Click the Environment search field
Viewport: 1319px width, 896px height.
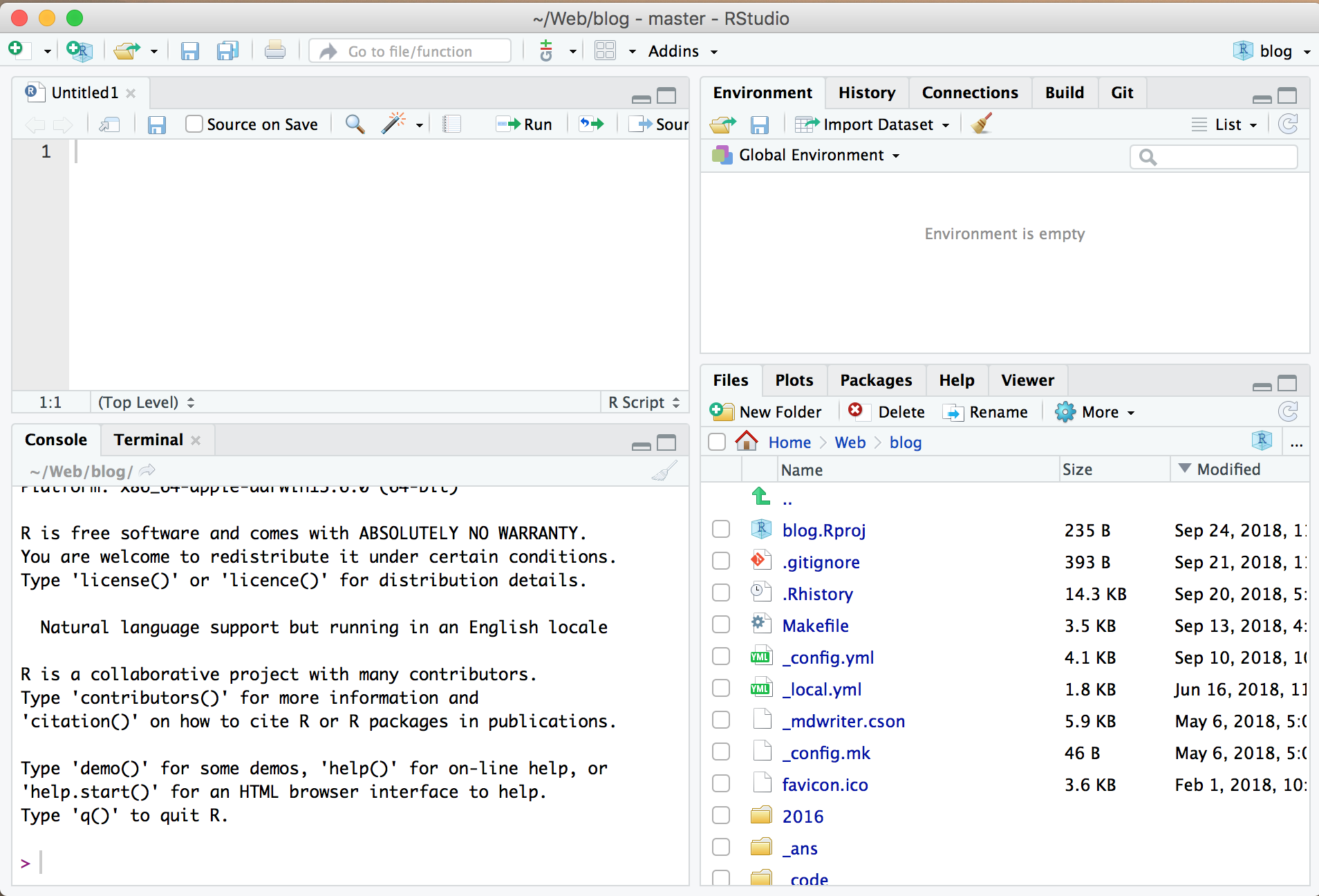[x=1214, y=157]
